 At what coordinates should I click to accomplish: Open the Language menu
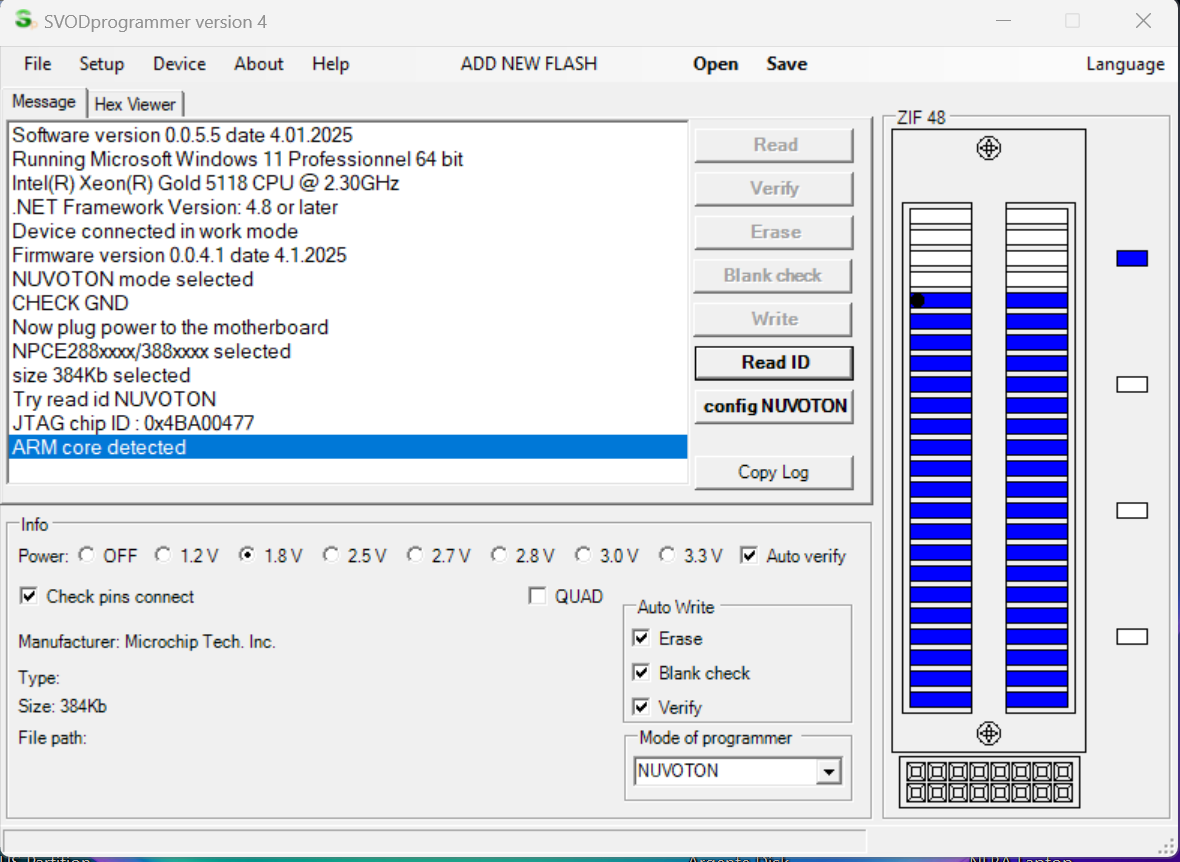click(x=1125, y=64)
